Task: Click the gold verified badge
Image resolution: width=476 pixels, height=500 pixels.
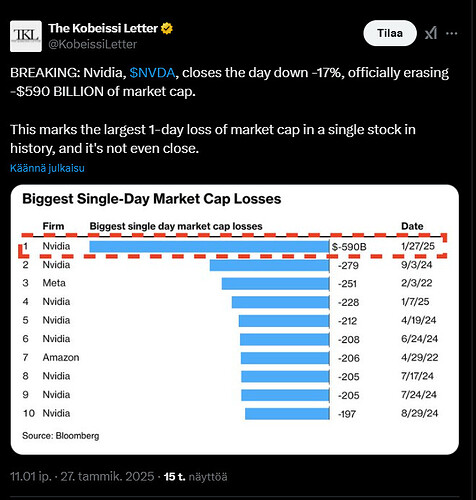Action: click(167, 29)
